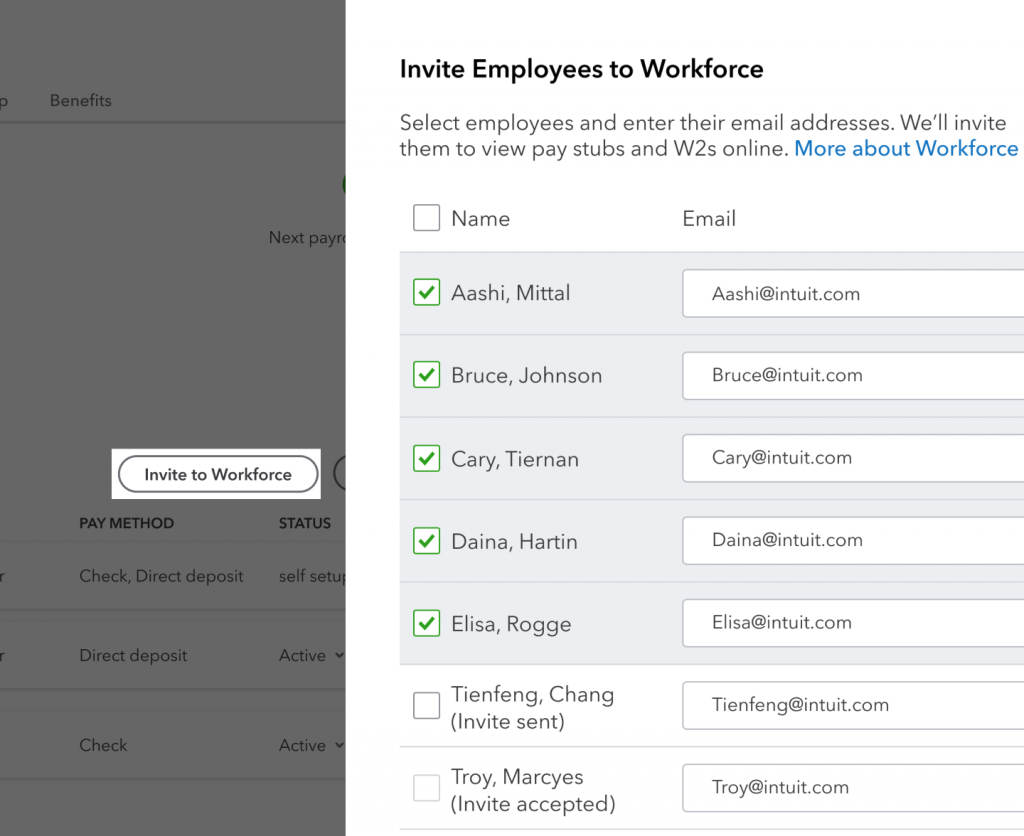Open the More about Workforce link
The width and height of the screenshot is (1024, 836).
click(906, 148)
